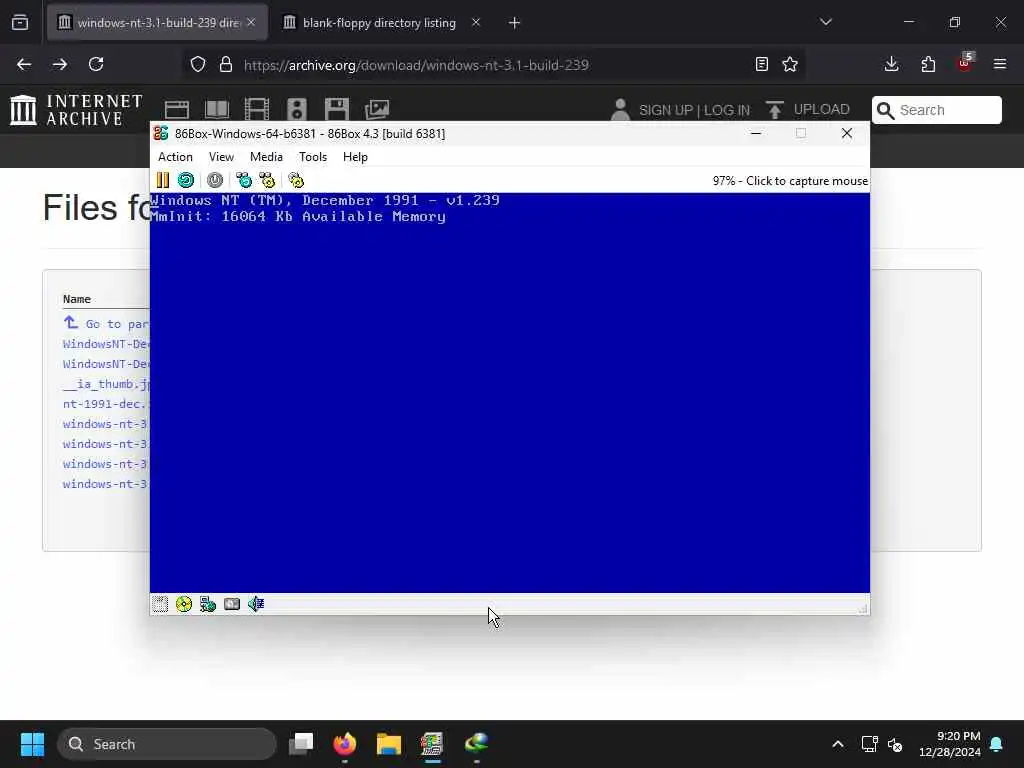Viewport: 1024px width, 768px height.
Task: Go back in the browser
Action: (x=24, y=64)
